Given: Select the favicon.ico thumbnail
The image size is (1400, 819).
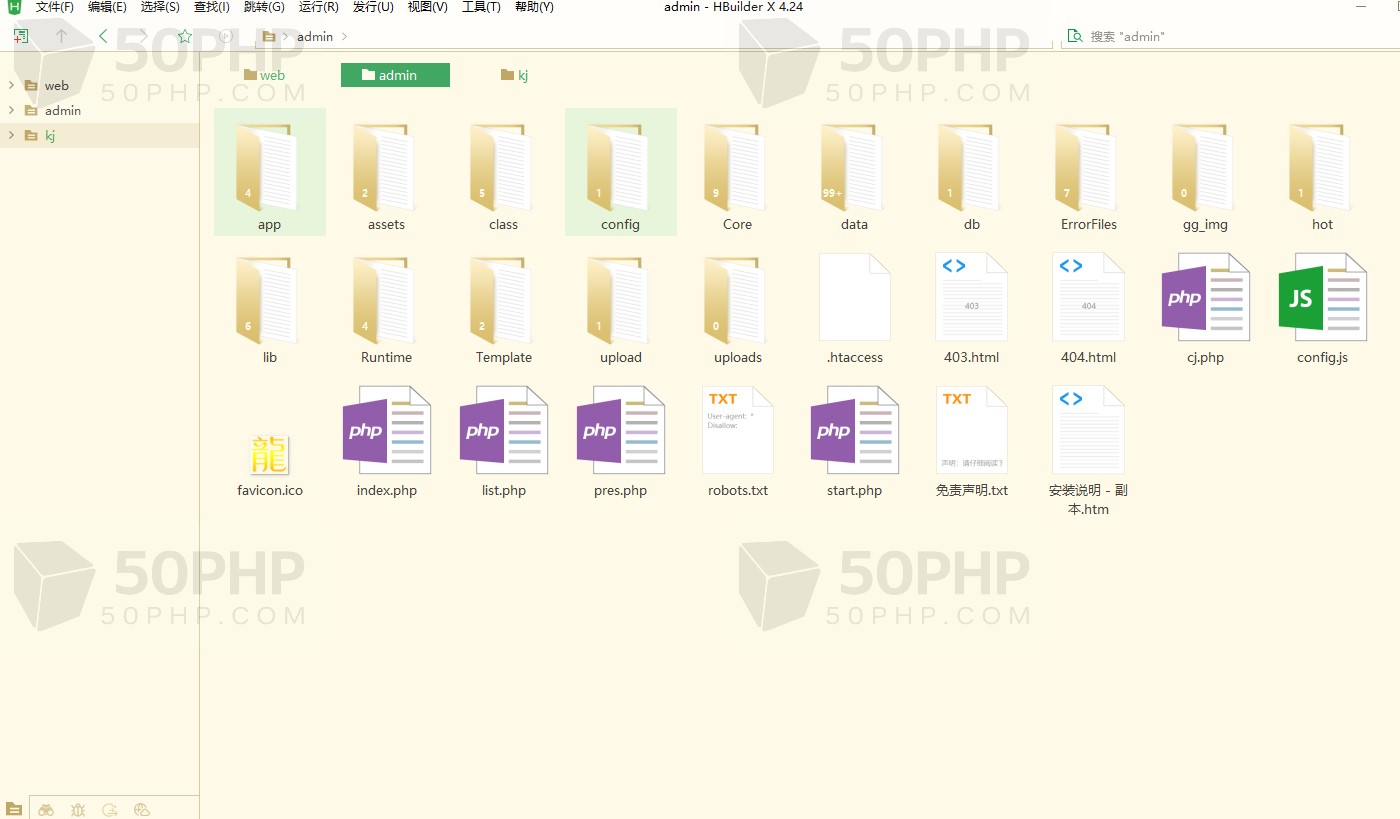Looking at the screenshot, I should (269, 455).
